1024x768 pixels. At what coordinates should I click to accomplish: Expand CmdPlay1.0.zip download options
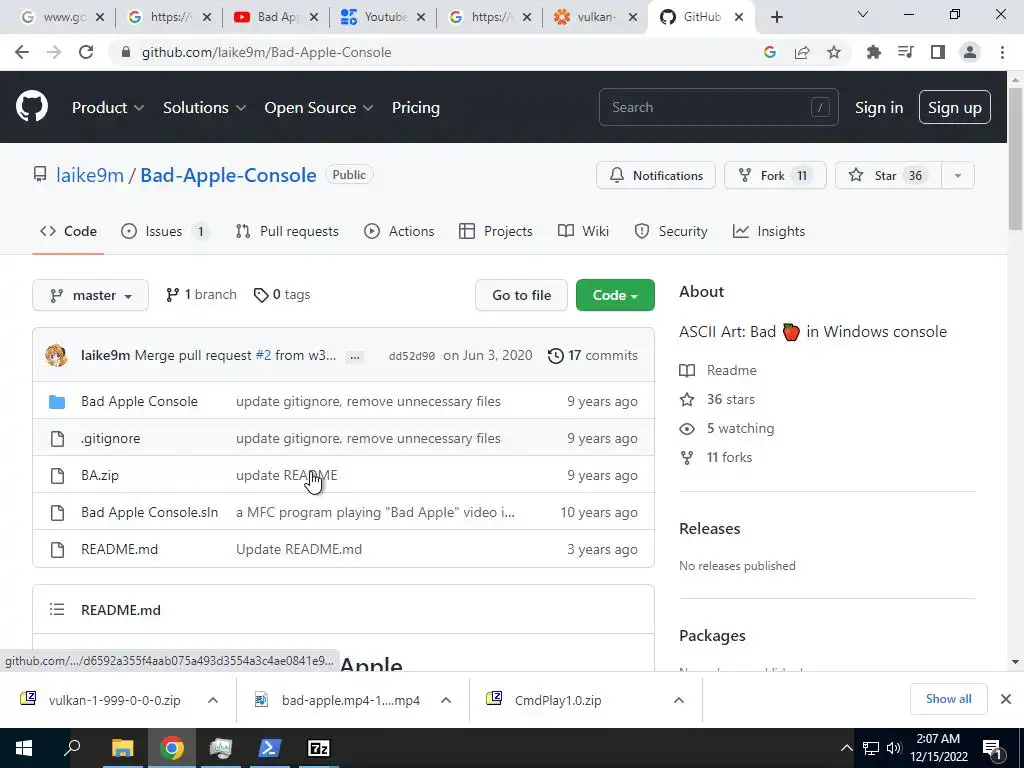(679, 700)
